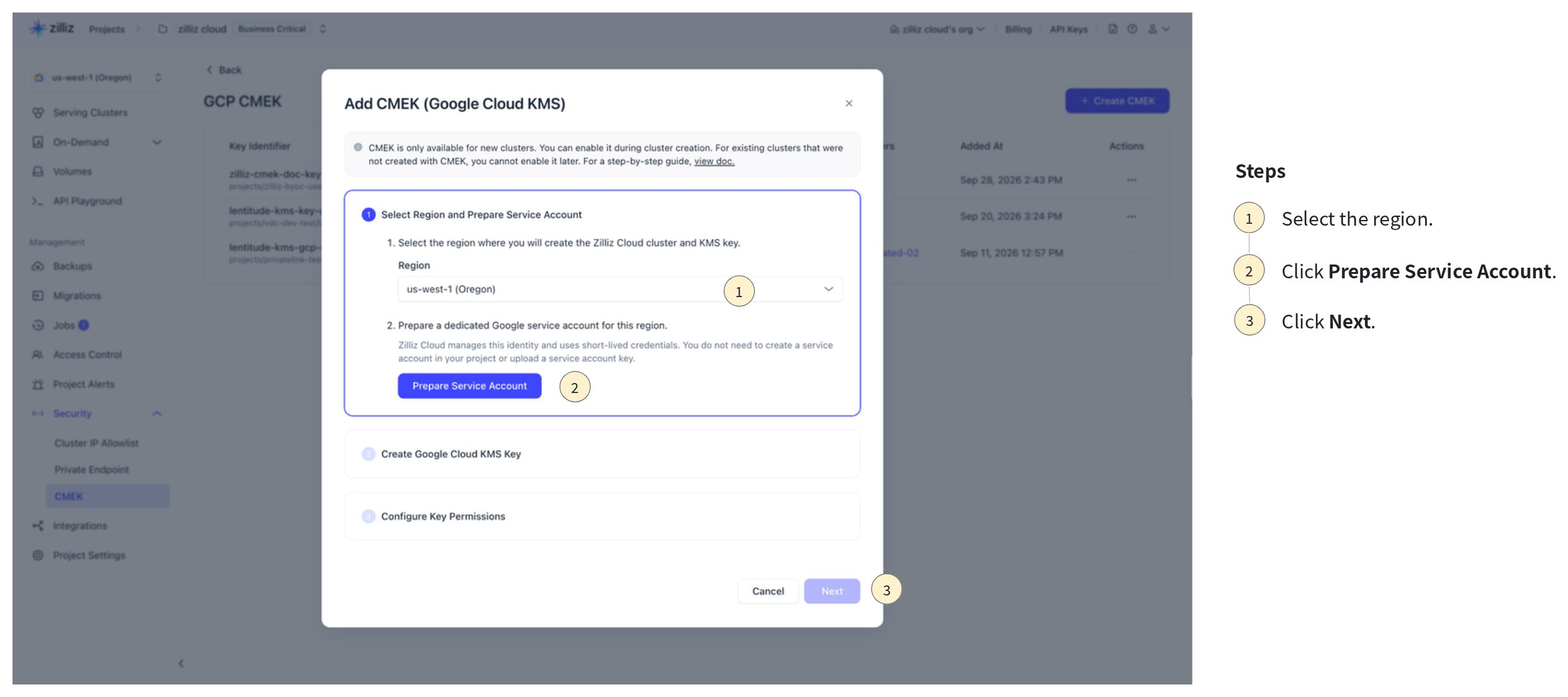Image resolution: width=1568 pixels, height=697 pixels.
Task: Open the Region dropdown us-west-1 (Oregon)
Action: [x=620, y=289]
